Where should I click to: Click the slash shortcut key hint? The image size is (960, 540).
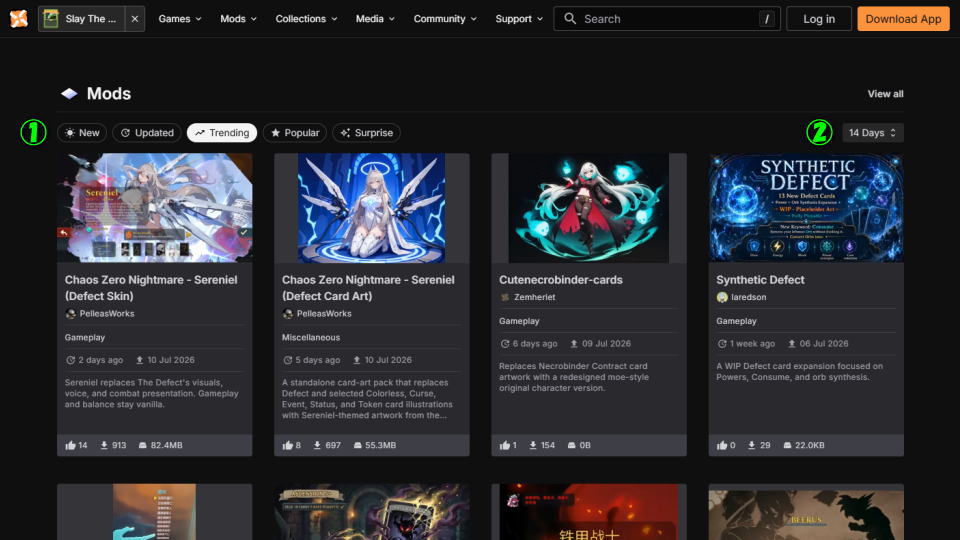(x=767, y=19)
